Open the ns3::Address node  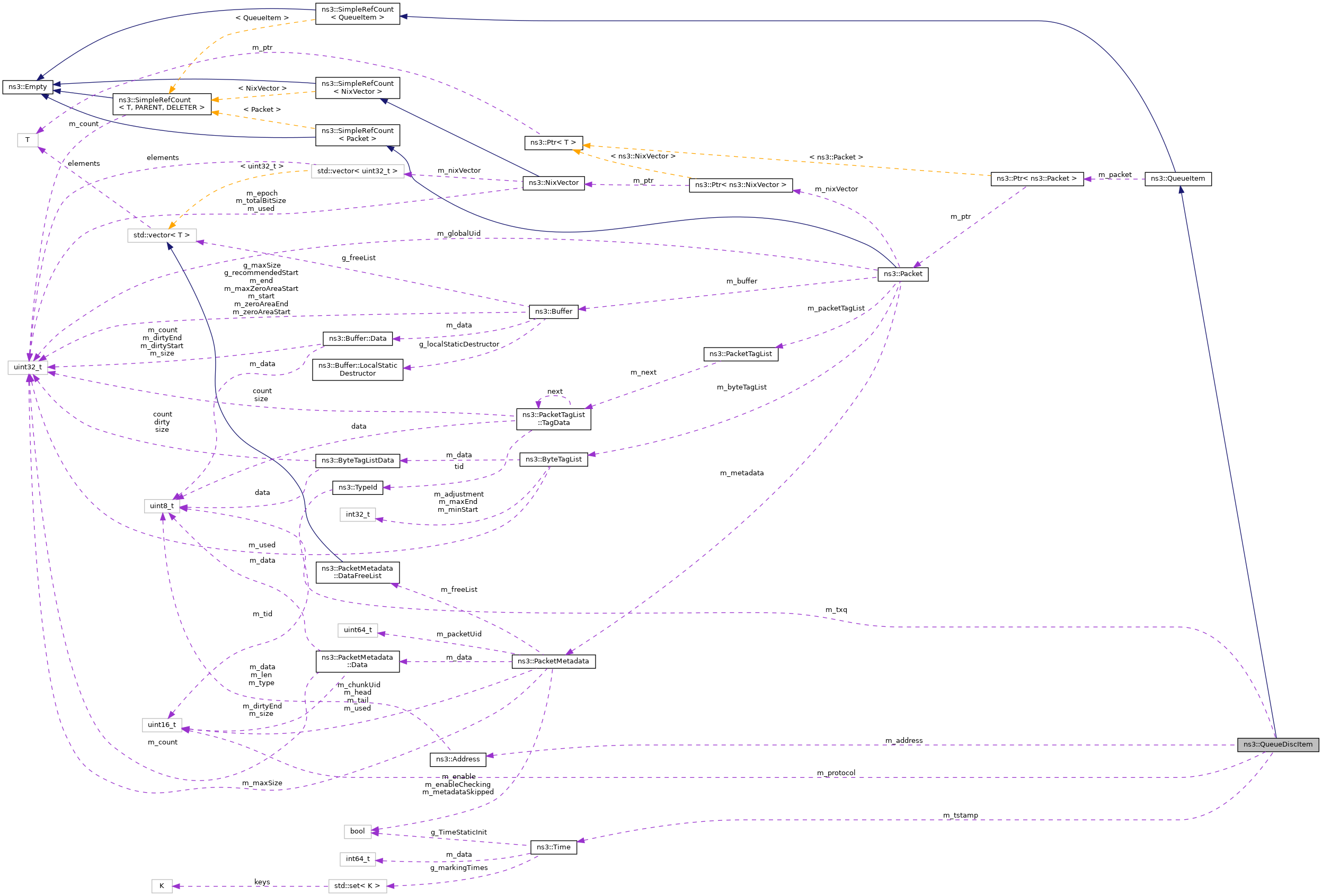coord(458,759)
